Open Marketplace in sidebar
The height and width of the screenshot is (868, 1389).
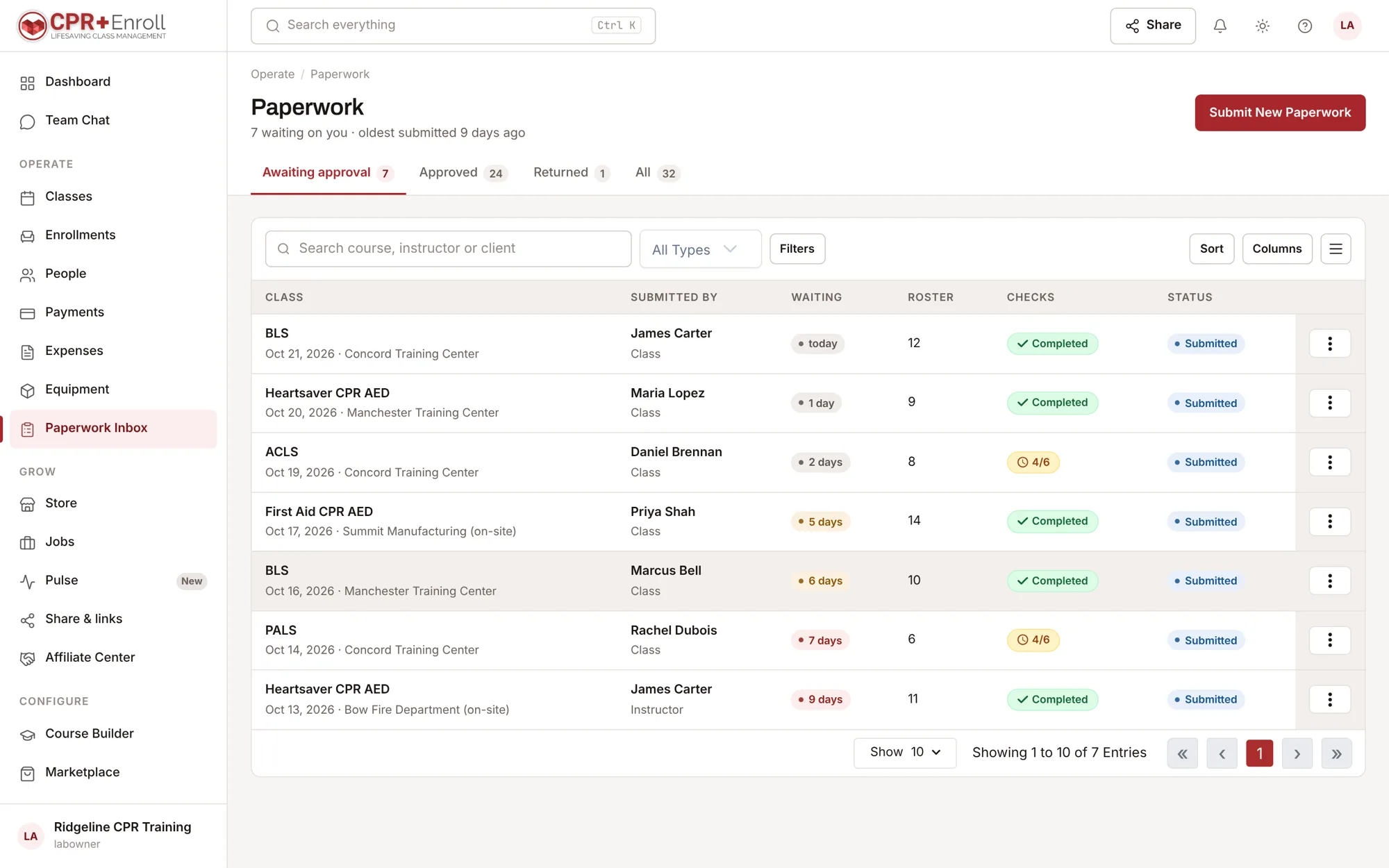click(113, 773)
